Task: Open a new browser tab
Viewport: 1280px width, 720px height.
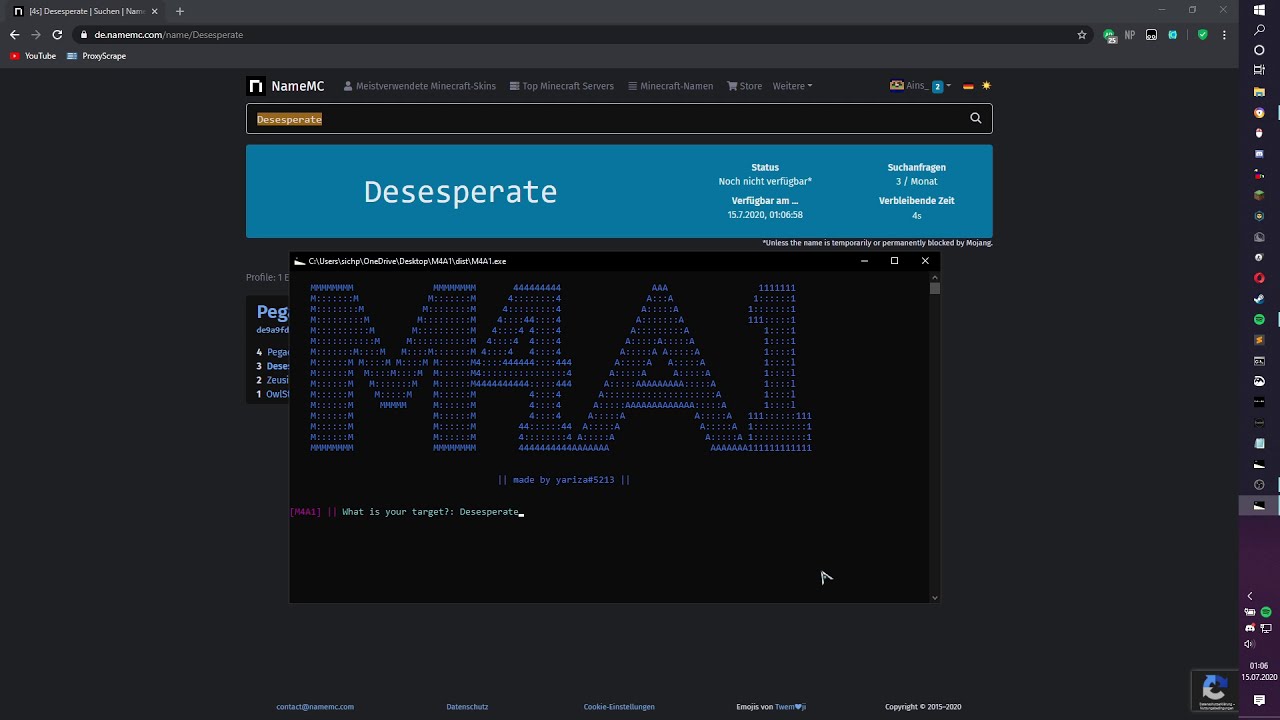Action: pyautogui.click(x=180, y=11)
